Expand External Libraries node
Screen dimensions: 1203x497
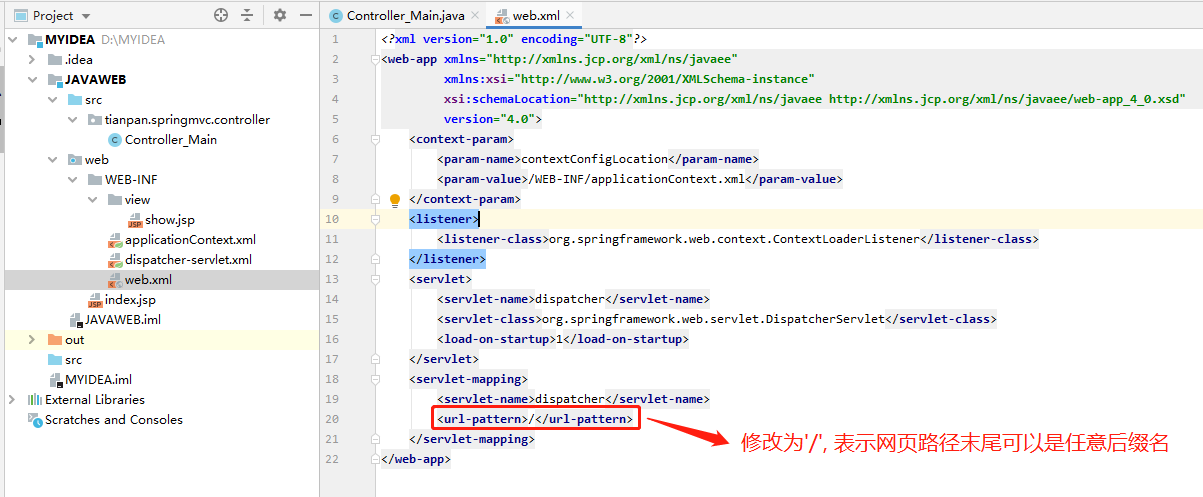[x=13, y=399]
